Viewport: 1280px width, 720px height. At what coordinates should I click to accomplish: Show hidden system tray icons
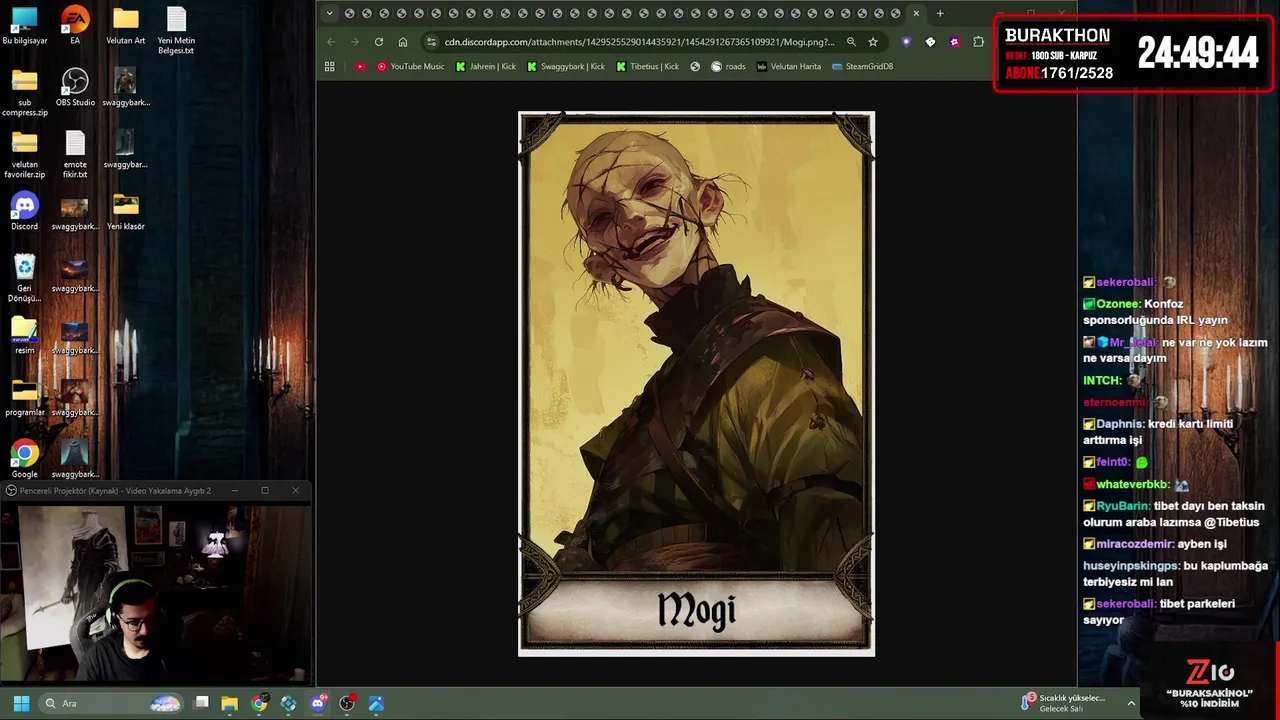pyautogui.click(x=1132, y=703)
